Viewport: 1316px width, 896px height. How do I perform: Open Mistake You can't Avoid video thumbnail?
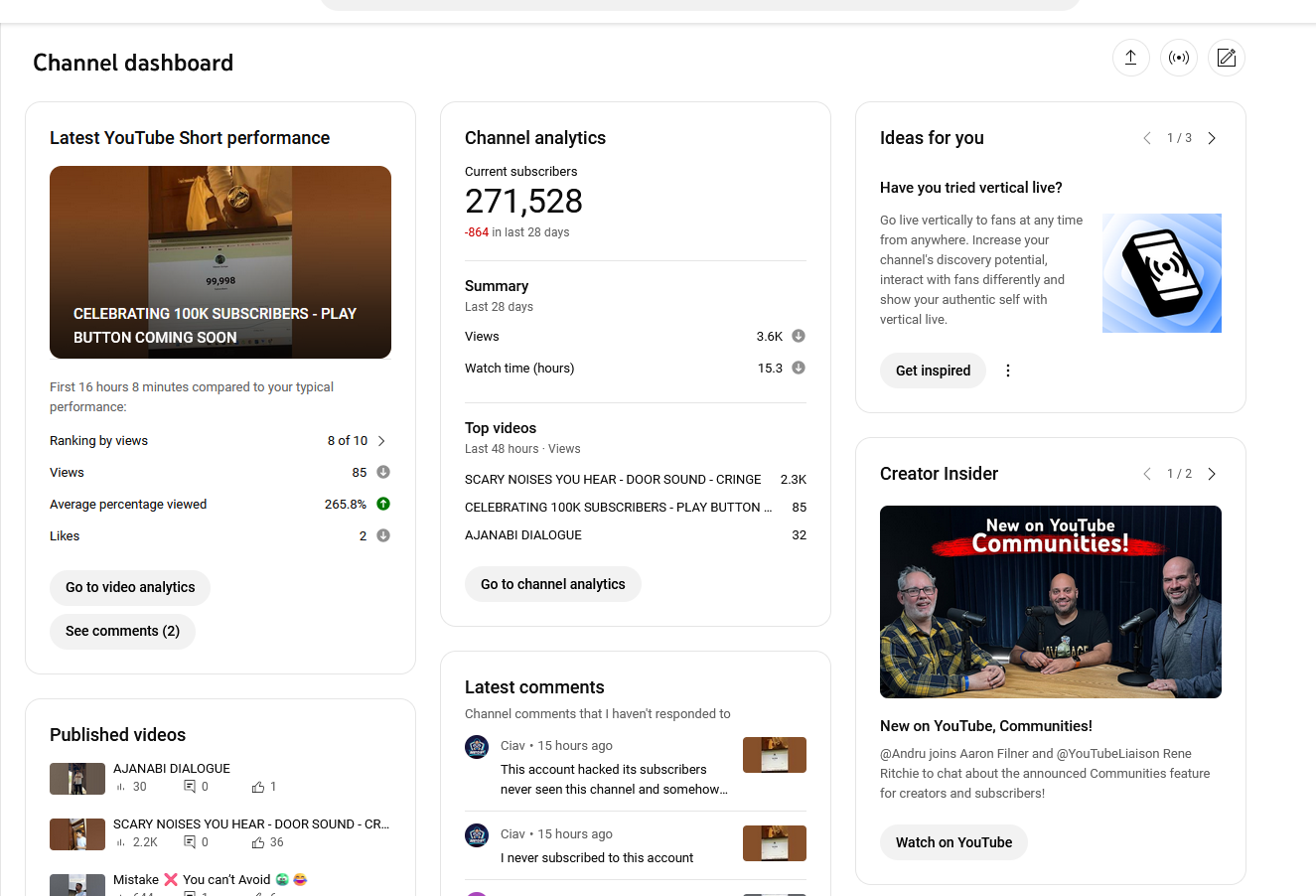click(77, 885)
